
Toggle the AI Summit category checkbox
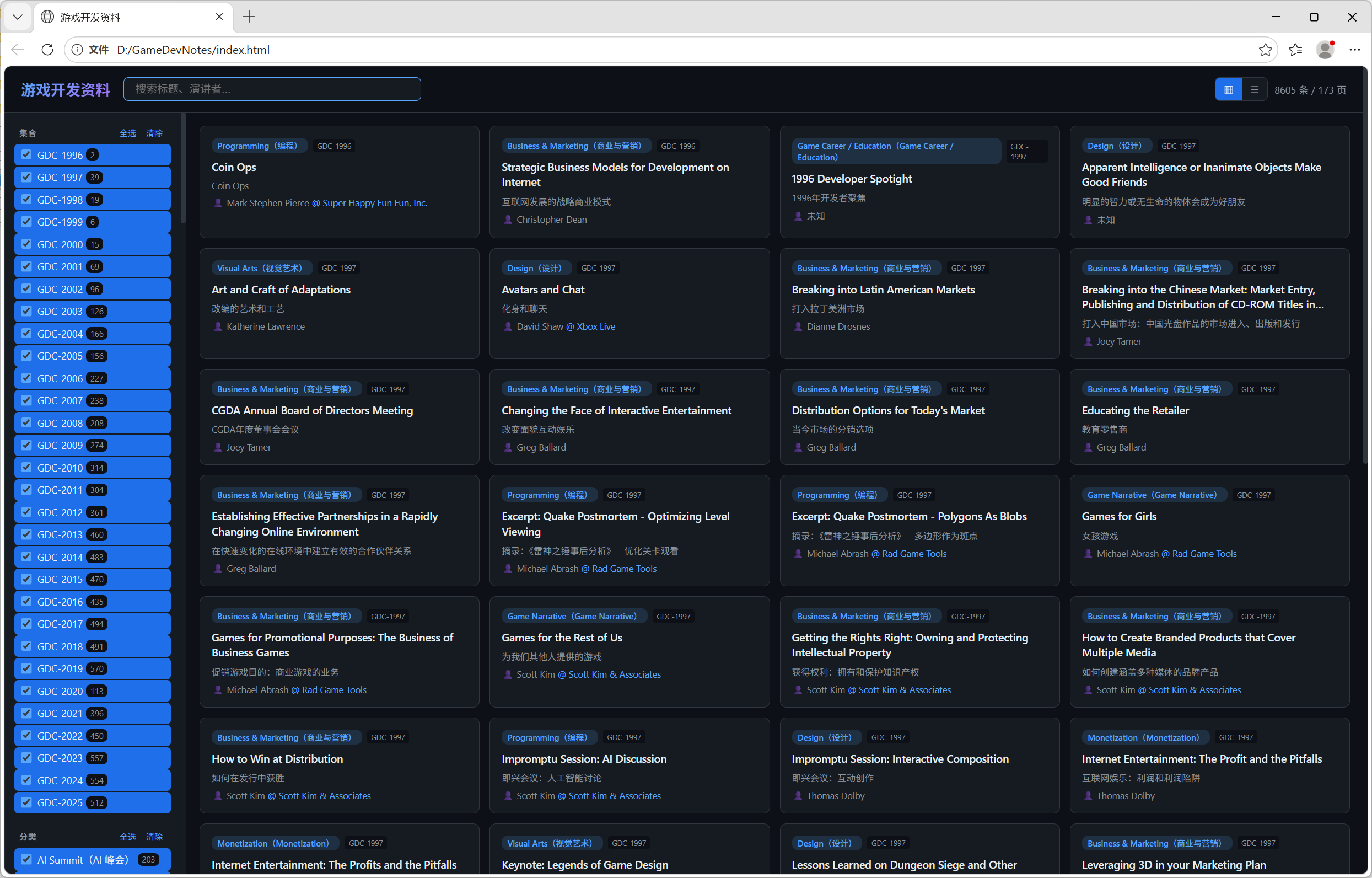tap(26, 859)
